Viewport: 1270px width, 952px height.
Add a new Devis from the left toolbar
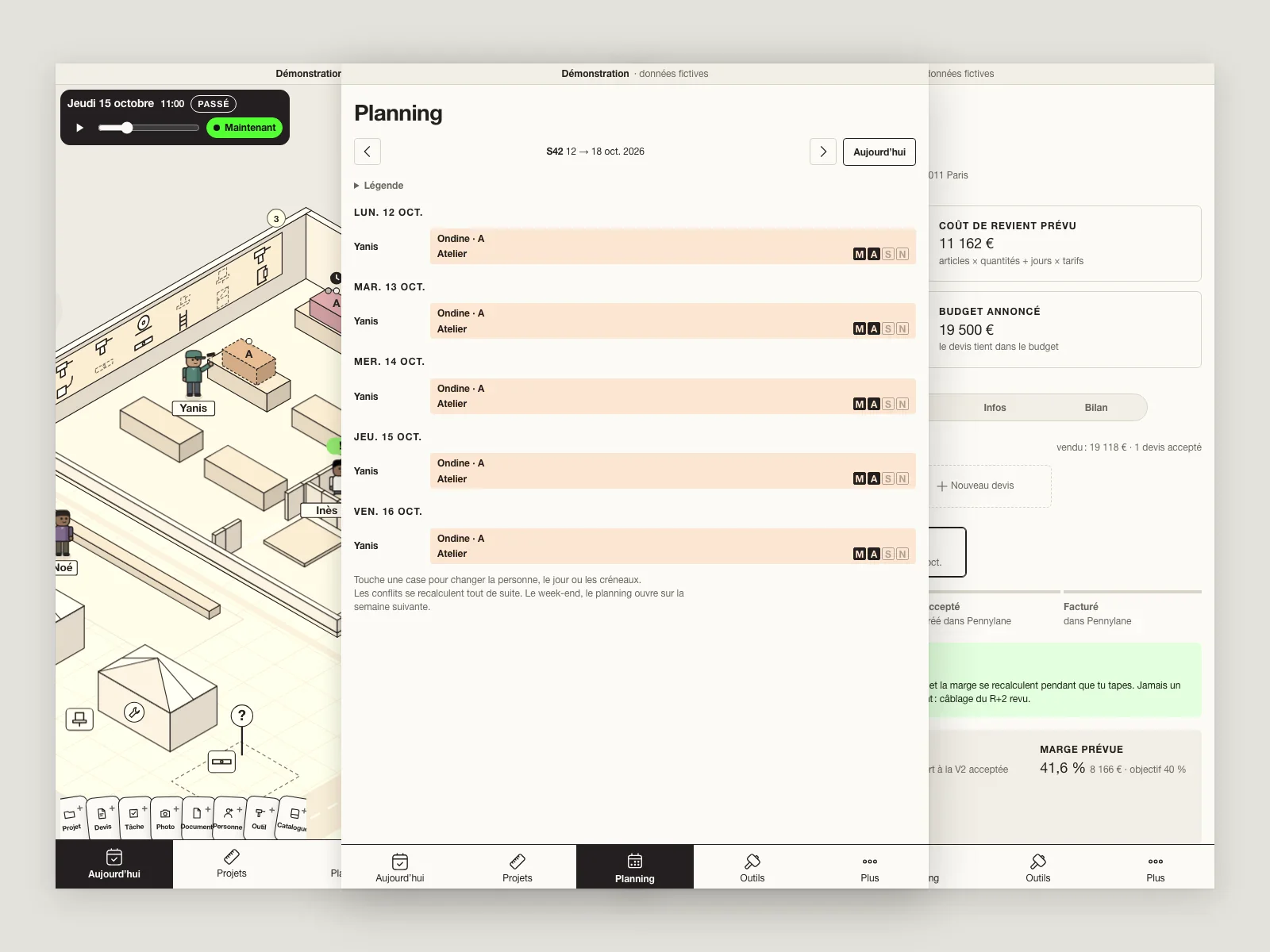(x=103, y=817)
